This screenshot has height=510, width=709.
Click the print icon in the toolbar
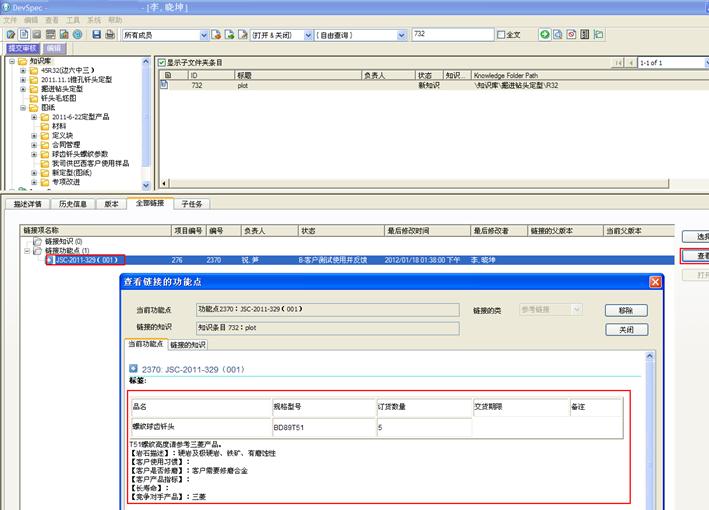pos(109,34)
